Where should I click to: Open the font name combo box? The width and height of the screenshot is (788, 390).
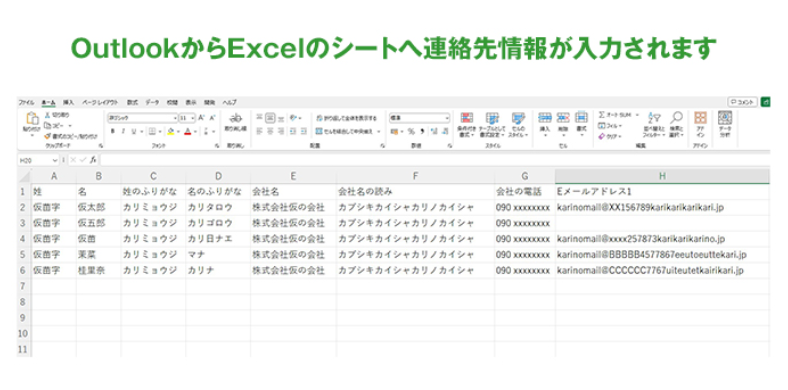click(x=142, y=118)
